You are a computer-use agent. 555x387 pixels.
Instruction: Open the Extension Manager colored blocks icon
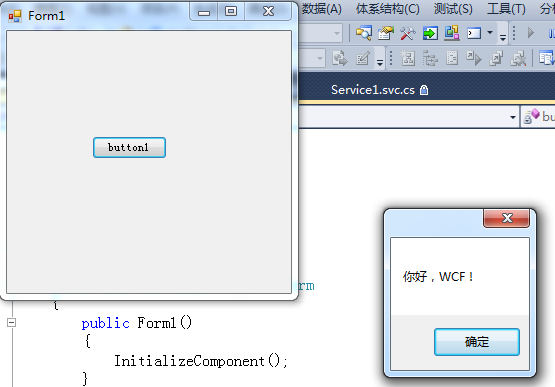(452, 33)
